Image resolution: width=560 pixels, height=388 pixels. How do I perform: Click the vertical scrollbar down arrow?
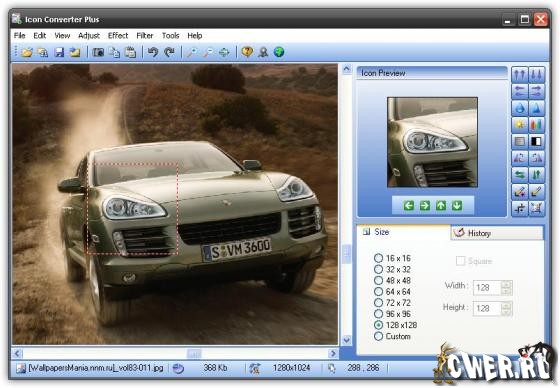[x=346, y=339]
